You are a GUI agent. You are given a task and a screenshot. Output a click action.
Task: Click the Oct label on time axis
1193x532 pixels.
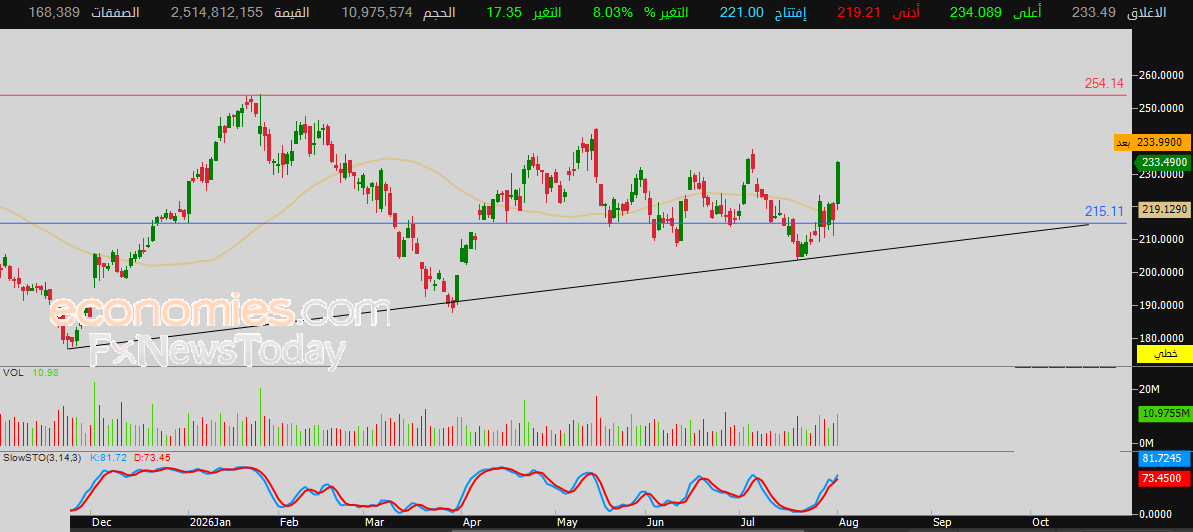[1040, 523]
